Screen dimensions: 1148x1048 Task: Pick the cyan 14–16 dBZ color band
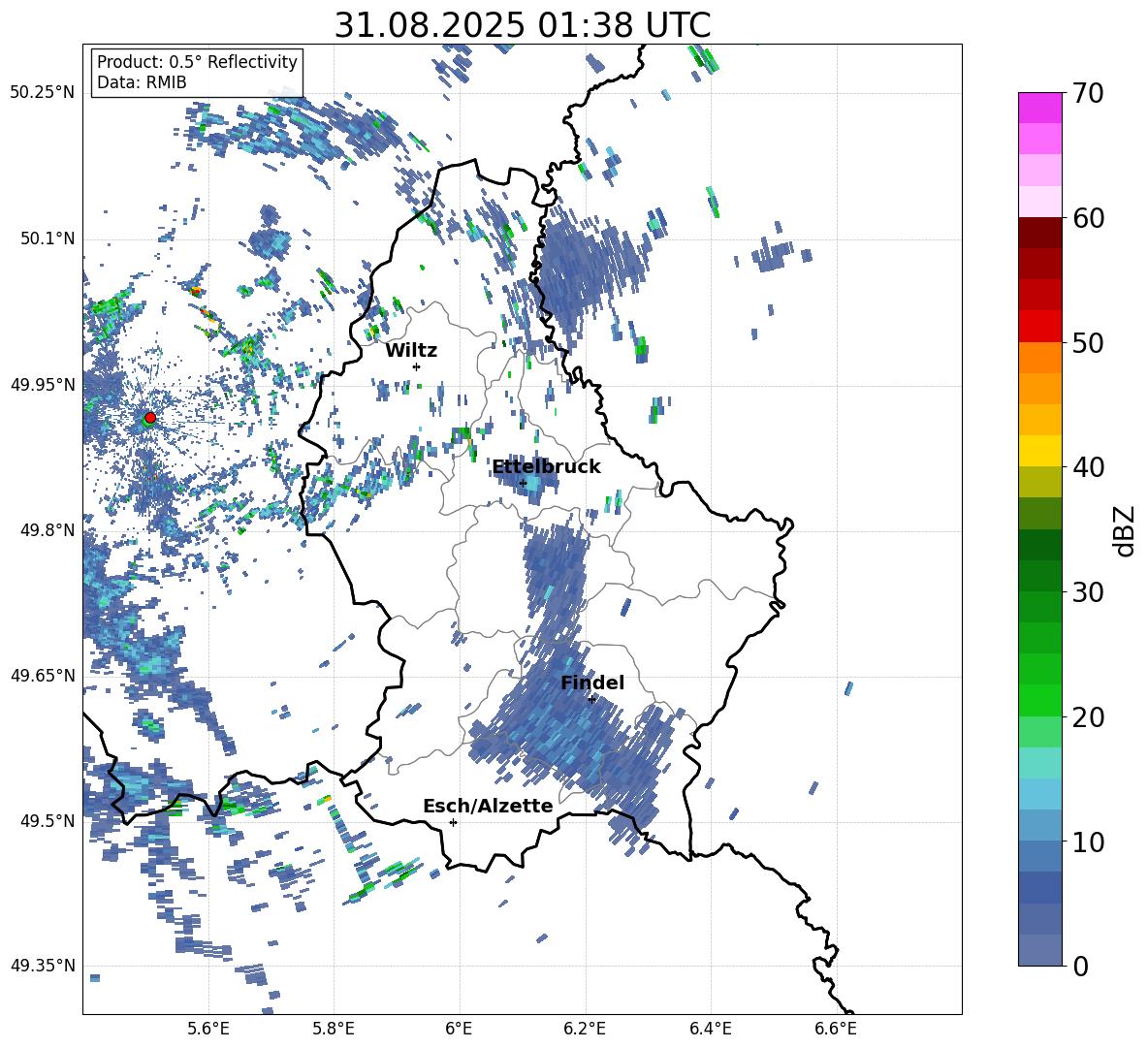[x=1040, y=763]
